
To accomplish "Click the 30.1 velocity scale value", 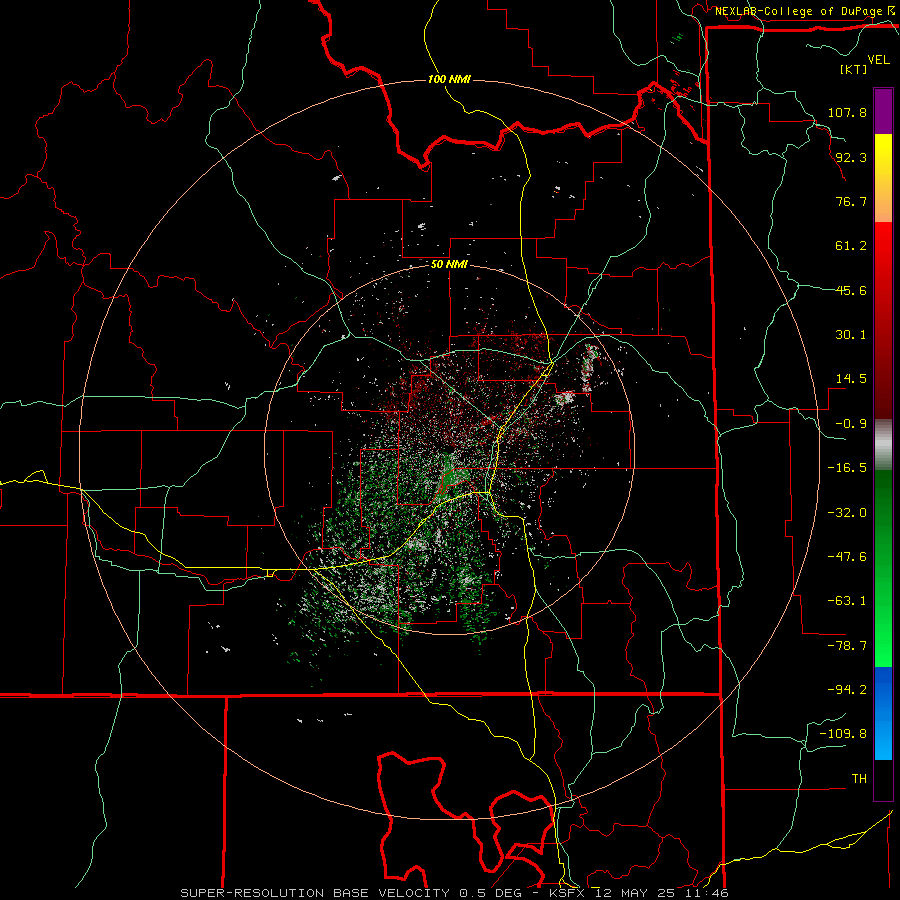I will 851,335.
